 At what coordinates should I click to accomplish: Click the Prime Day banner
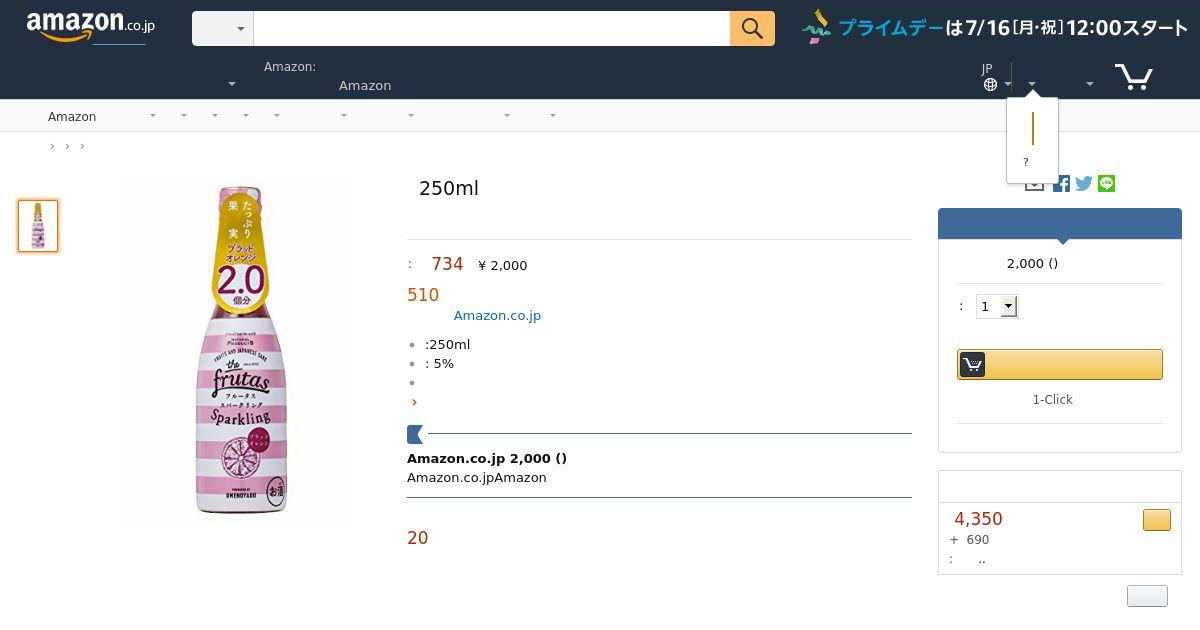click(x=995, y=28)
